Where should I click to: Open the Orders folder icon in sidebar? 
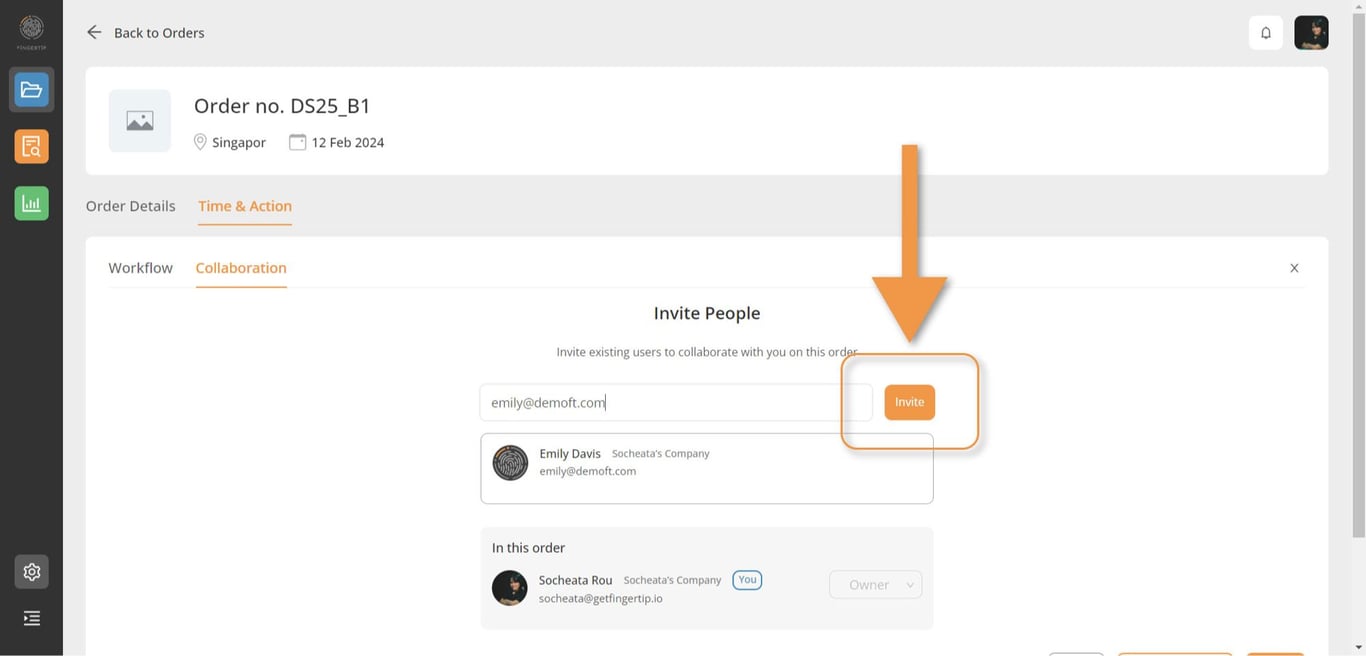31,89
